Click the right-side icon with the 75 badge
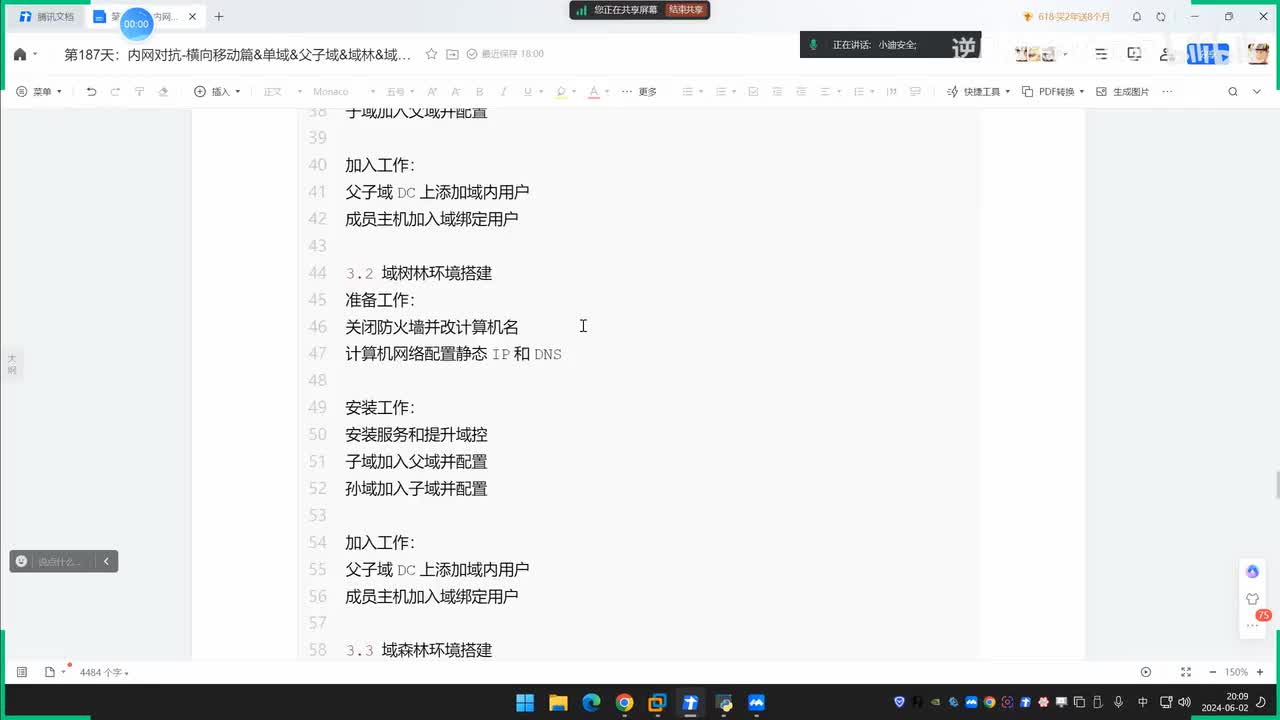The height and width of the screenshot is (720, 1280). point(1253,599)
